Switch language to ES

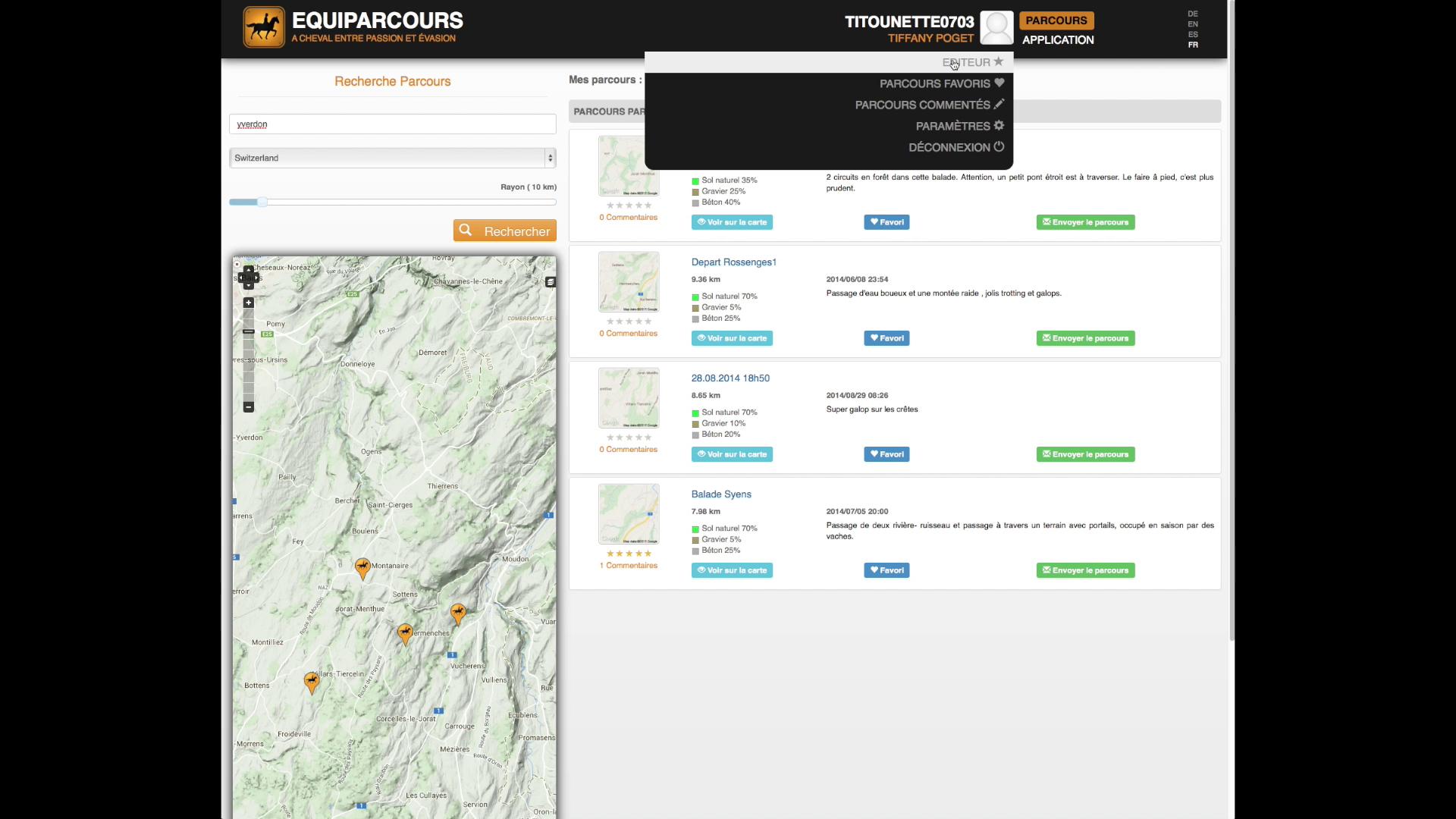[x=1193, y=34]
